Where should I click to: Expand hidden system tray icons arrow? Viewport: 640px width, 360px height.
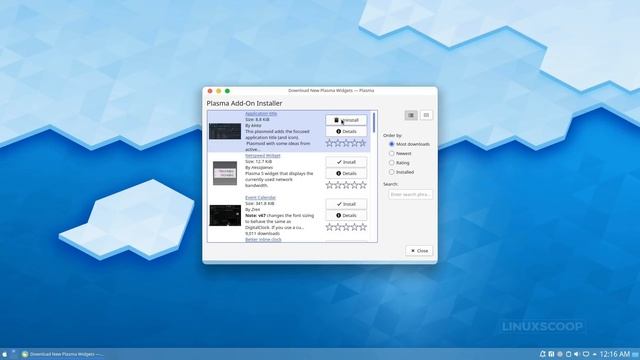594,354
